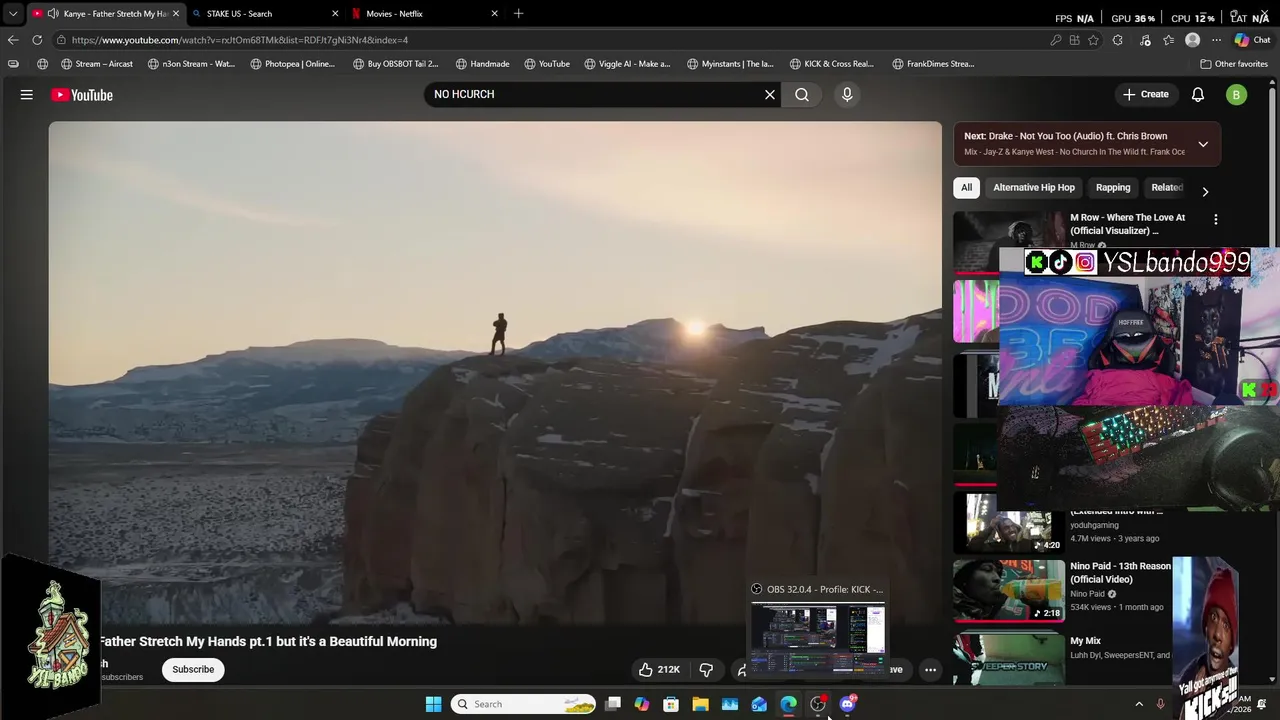The image size is (1280, 720).
Task: Open YouTube notifications bell
Action: click(x=1198, y=94)
